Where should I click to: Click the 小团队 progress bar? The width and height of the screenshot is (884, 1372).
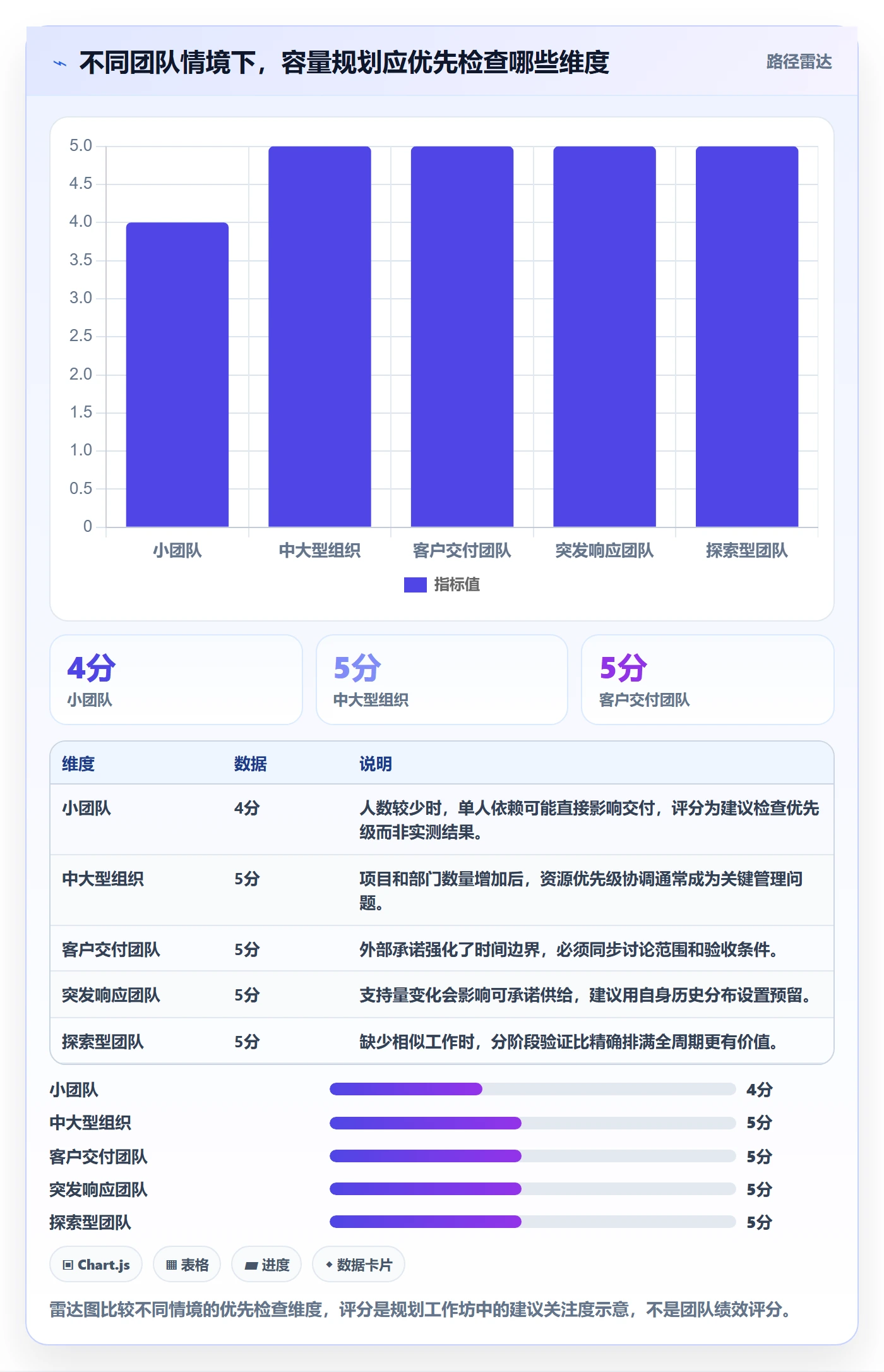(532, 1089)
